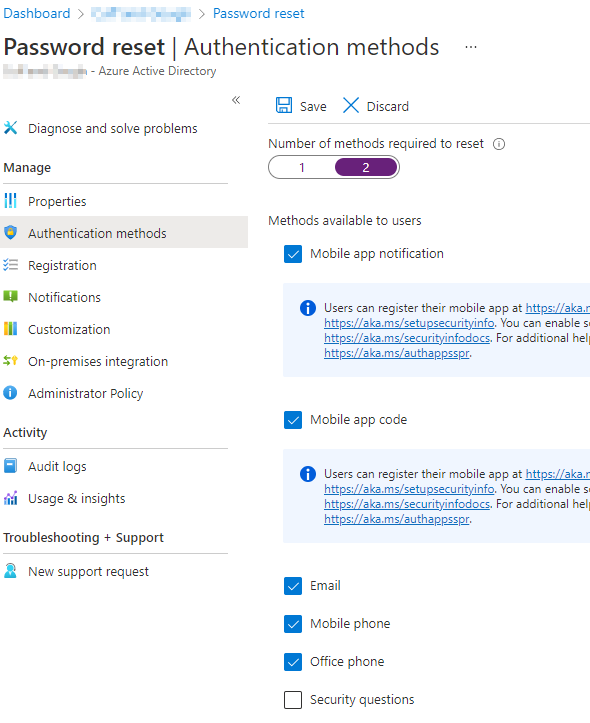Set required methods to 1
This screenshot has height=723, width=590.
302,167
